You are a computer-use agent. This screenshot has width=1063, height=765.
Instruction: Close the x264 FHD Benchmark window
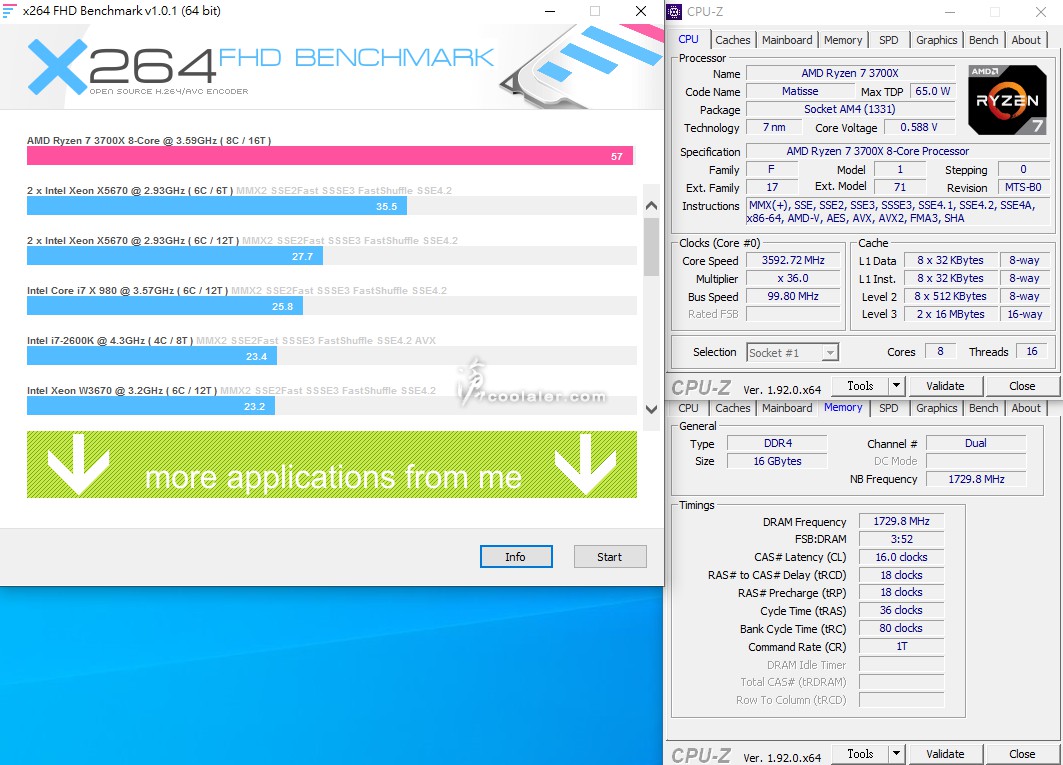click(x=641, y=11)
